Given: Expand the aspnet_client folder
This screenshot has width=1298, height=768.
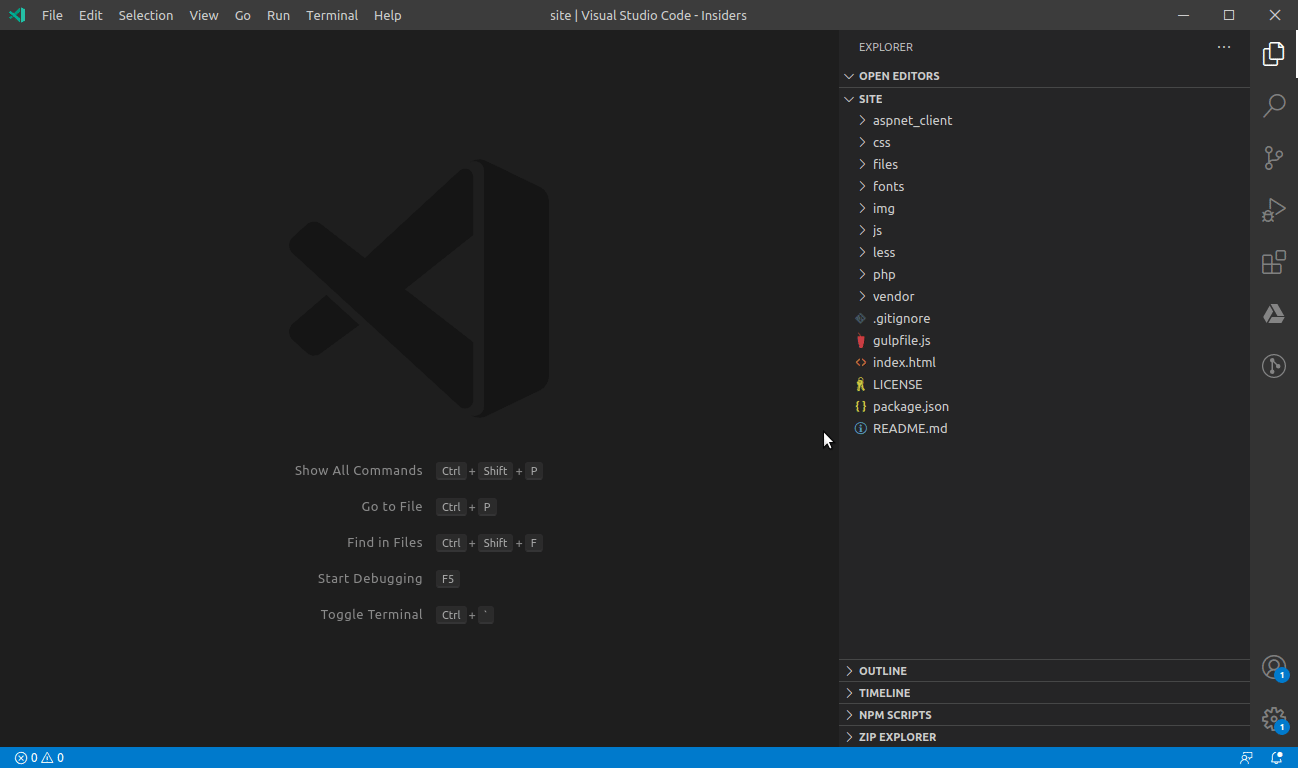Looking at the screenshot, I should [911, 120].
